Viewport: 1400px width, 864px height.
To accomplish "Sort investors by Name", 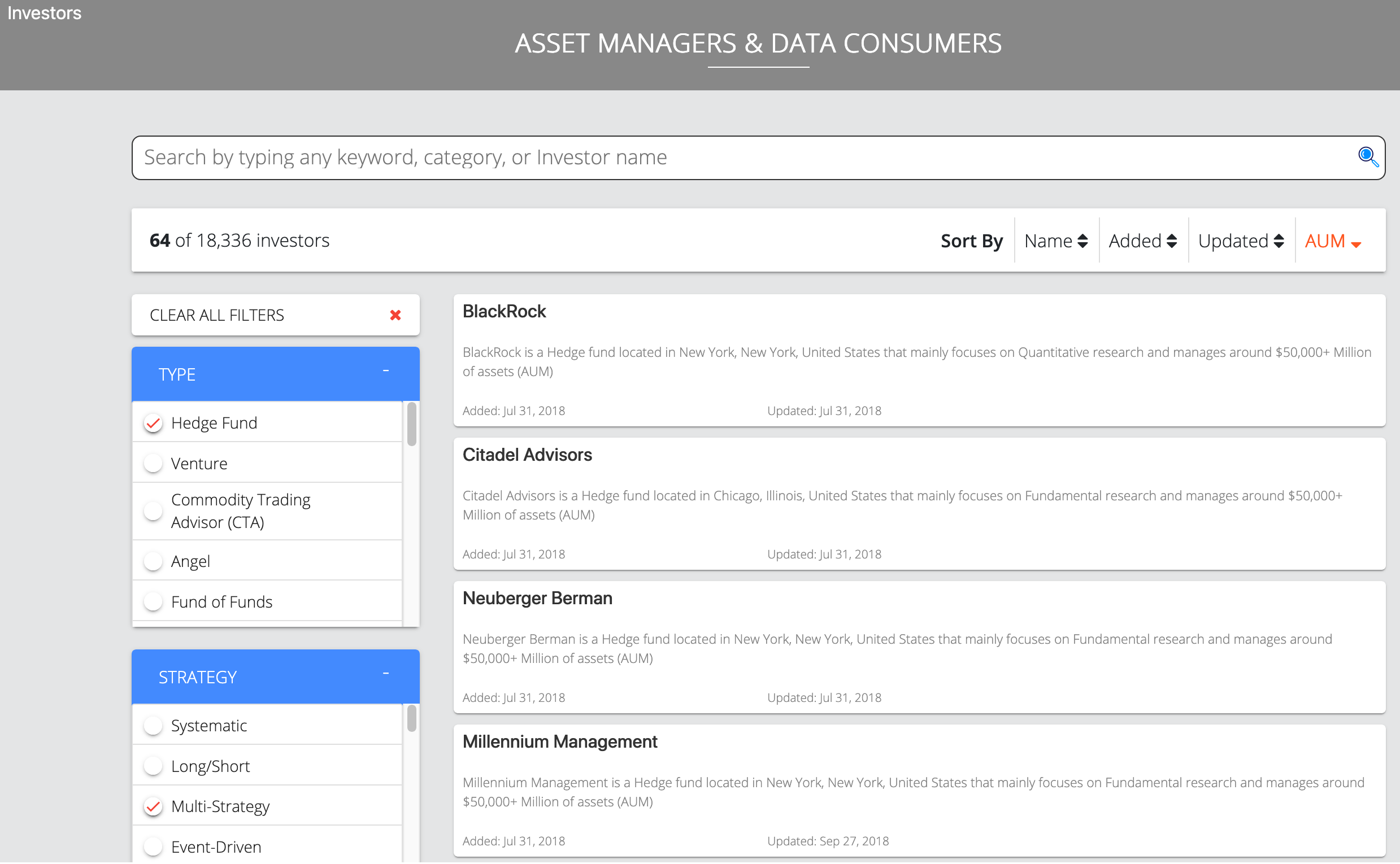I will (x=1056, y=241).
